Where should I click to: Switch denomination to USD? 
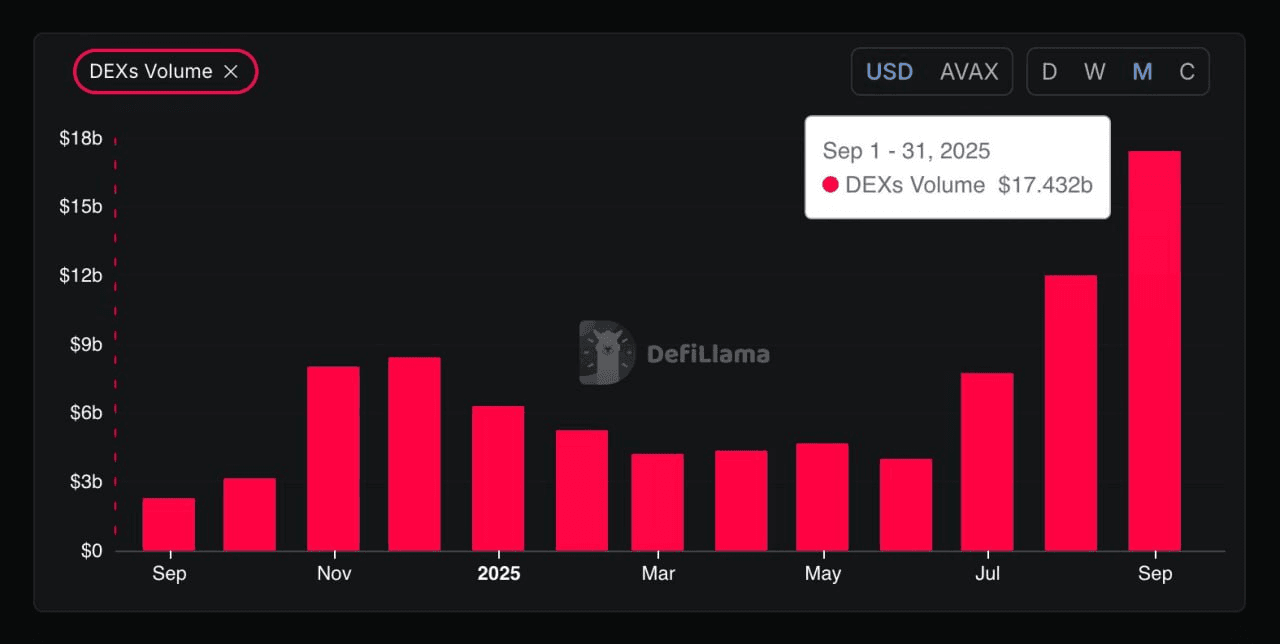(x=889, y=72)
